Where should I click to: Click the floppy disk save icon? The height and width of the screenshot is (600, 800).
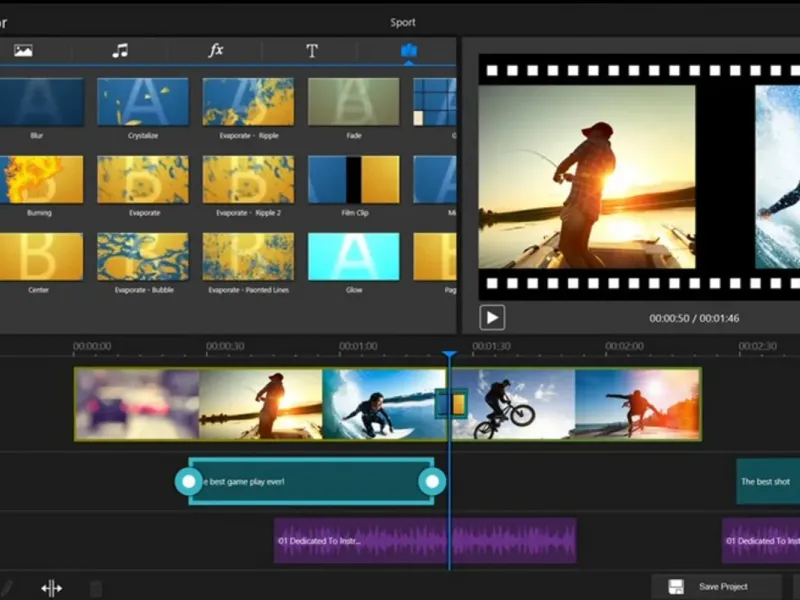pos(676,587)
